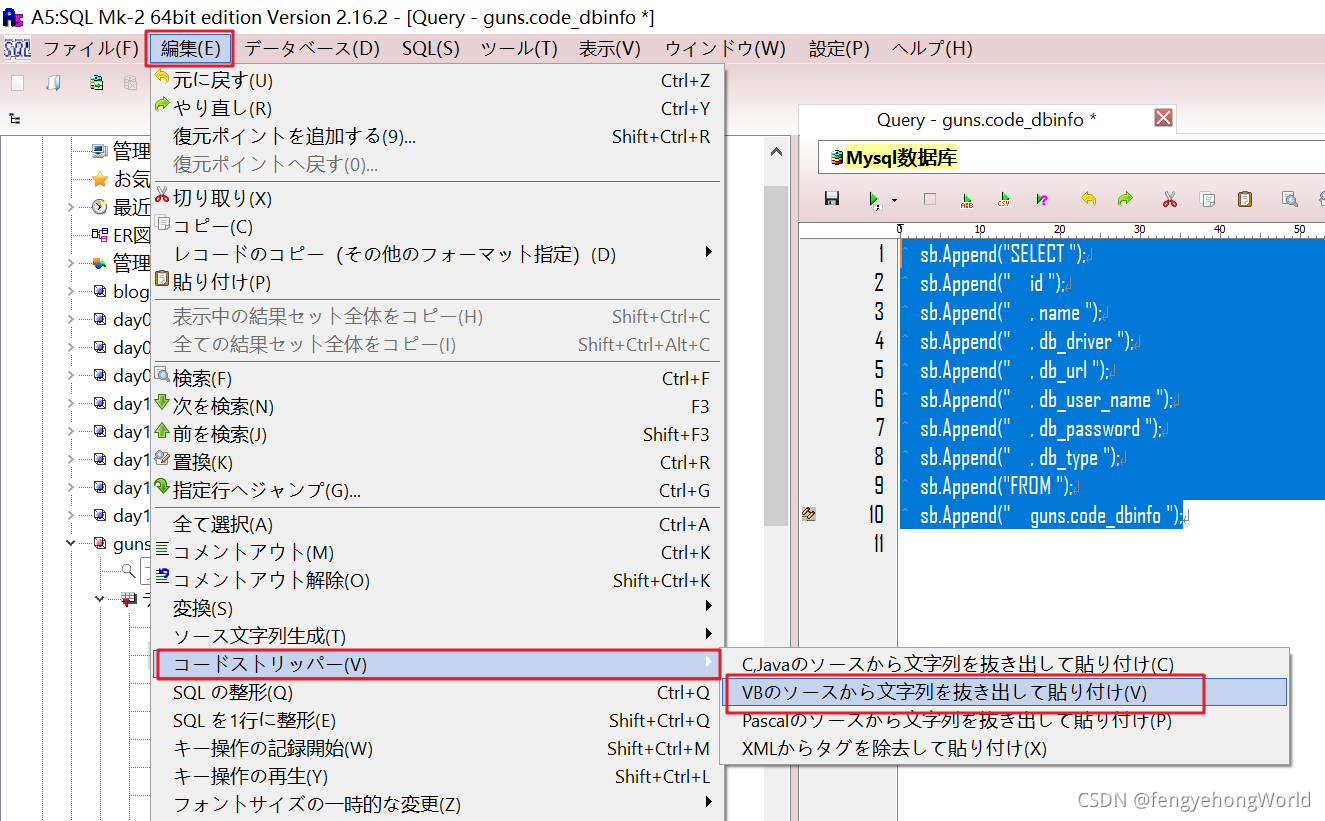Choose 元に戻す(U) from edit menu

click(436, 81)
